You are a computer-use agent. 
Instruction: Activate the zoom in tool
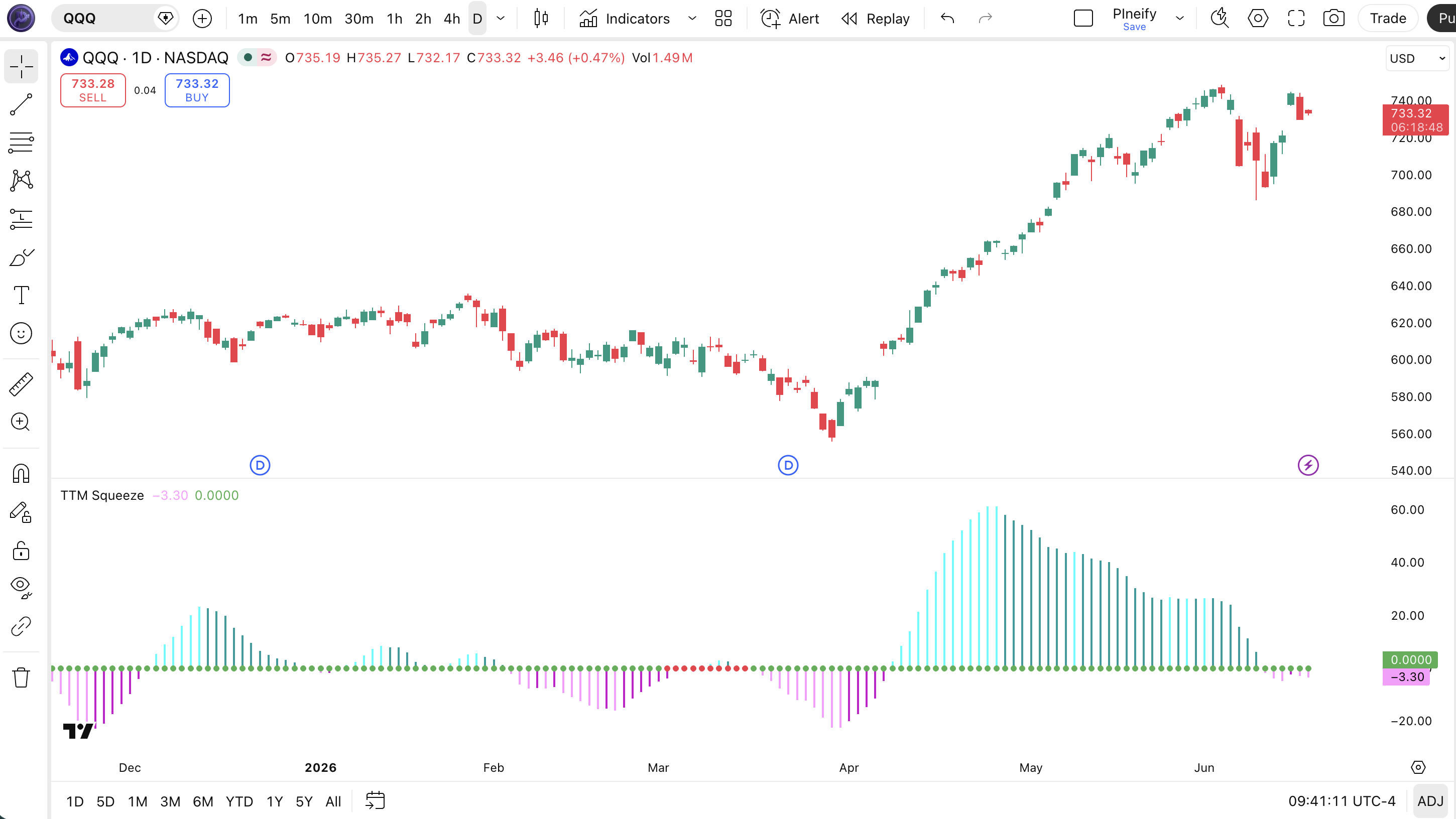[21, 422]
